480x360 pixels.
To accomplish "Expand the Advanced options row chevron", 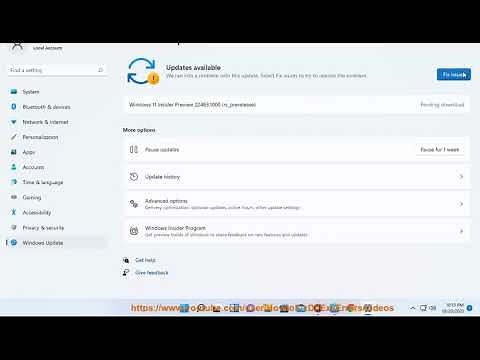I will [x=461, y=204].
